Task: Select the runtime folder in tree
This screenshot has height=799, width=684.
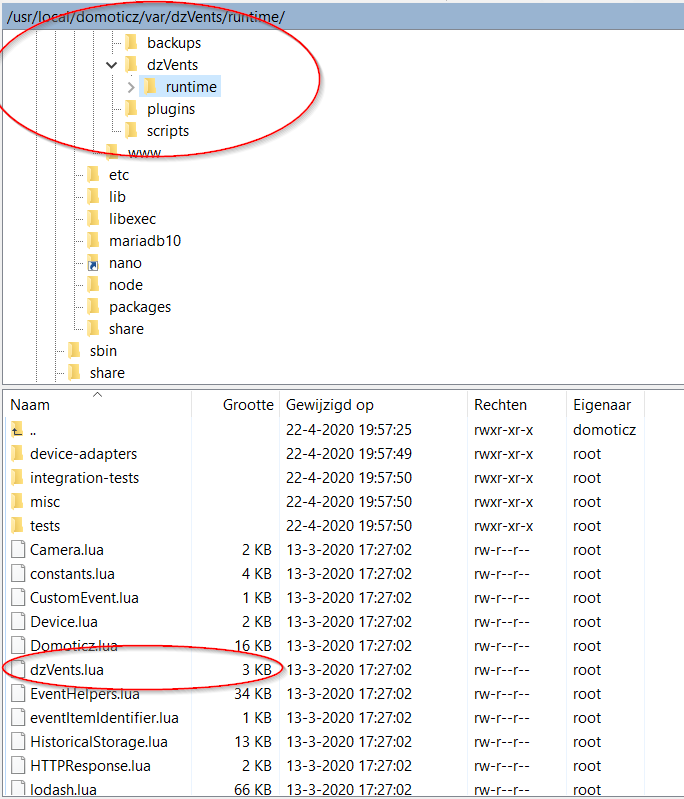Action: [x=191, y=87]
